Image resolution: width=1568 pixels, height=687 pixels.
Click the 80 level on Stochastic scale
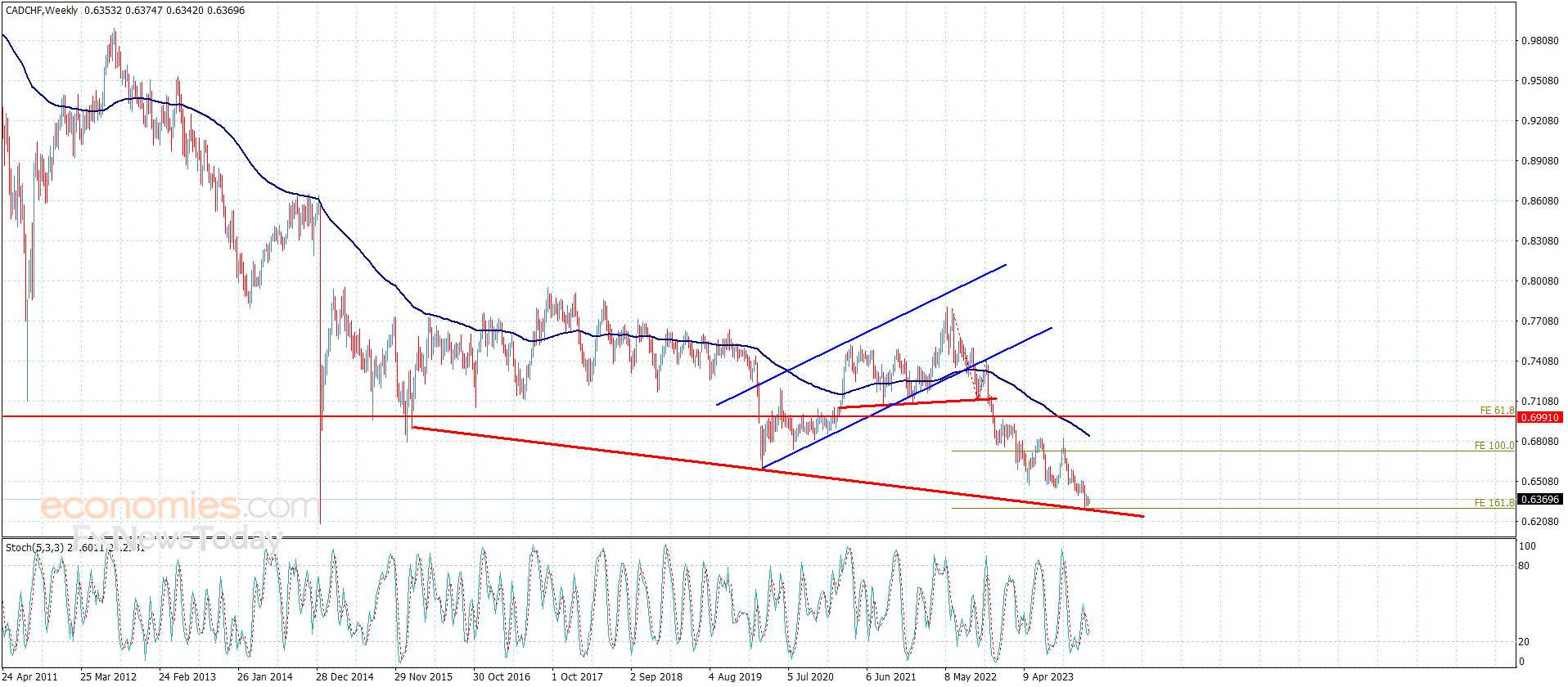pyautogui.click(x=1524, y=566)
